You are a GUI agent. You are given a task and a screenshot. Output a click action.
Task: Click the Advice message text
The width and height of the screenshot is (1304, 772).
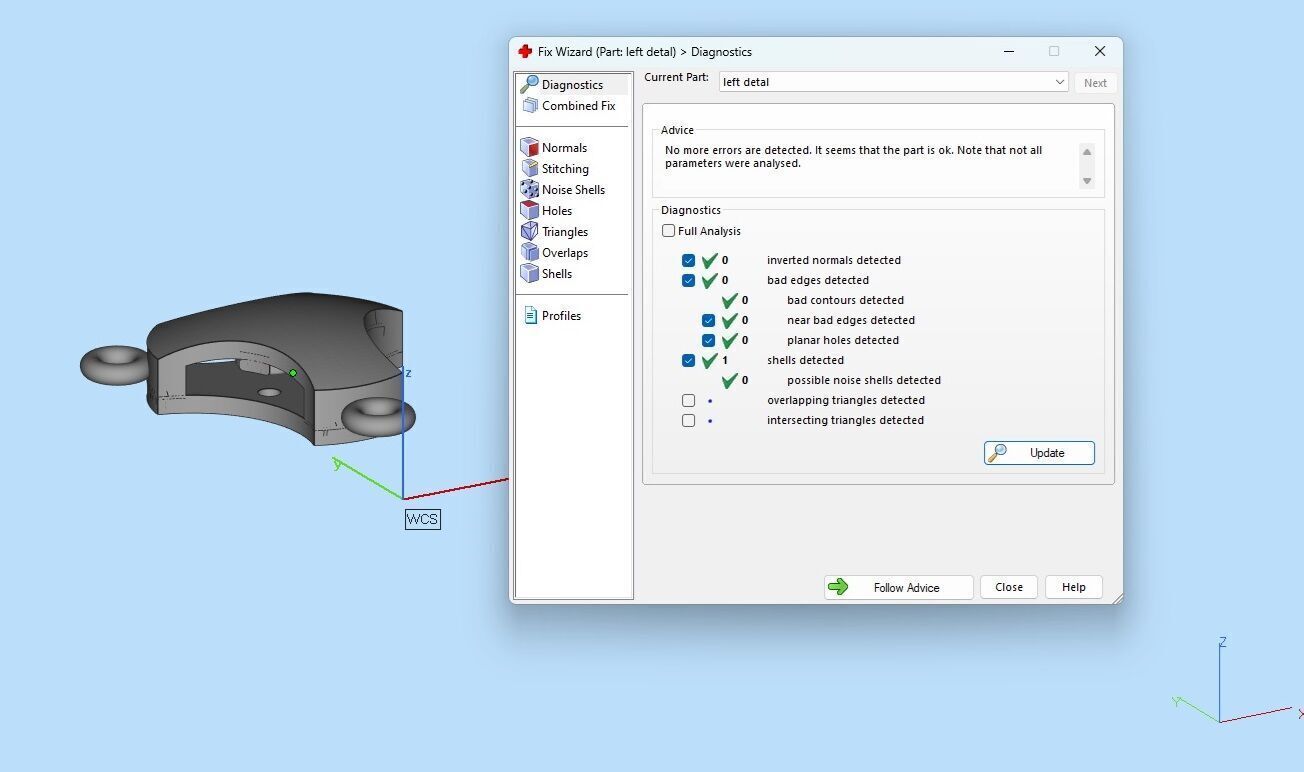tap(853, 156)
